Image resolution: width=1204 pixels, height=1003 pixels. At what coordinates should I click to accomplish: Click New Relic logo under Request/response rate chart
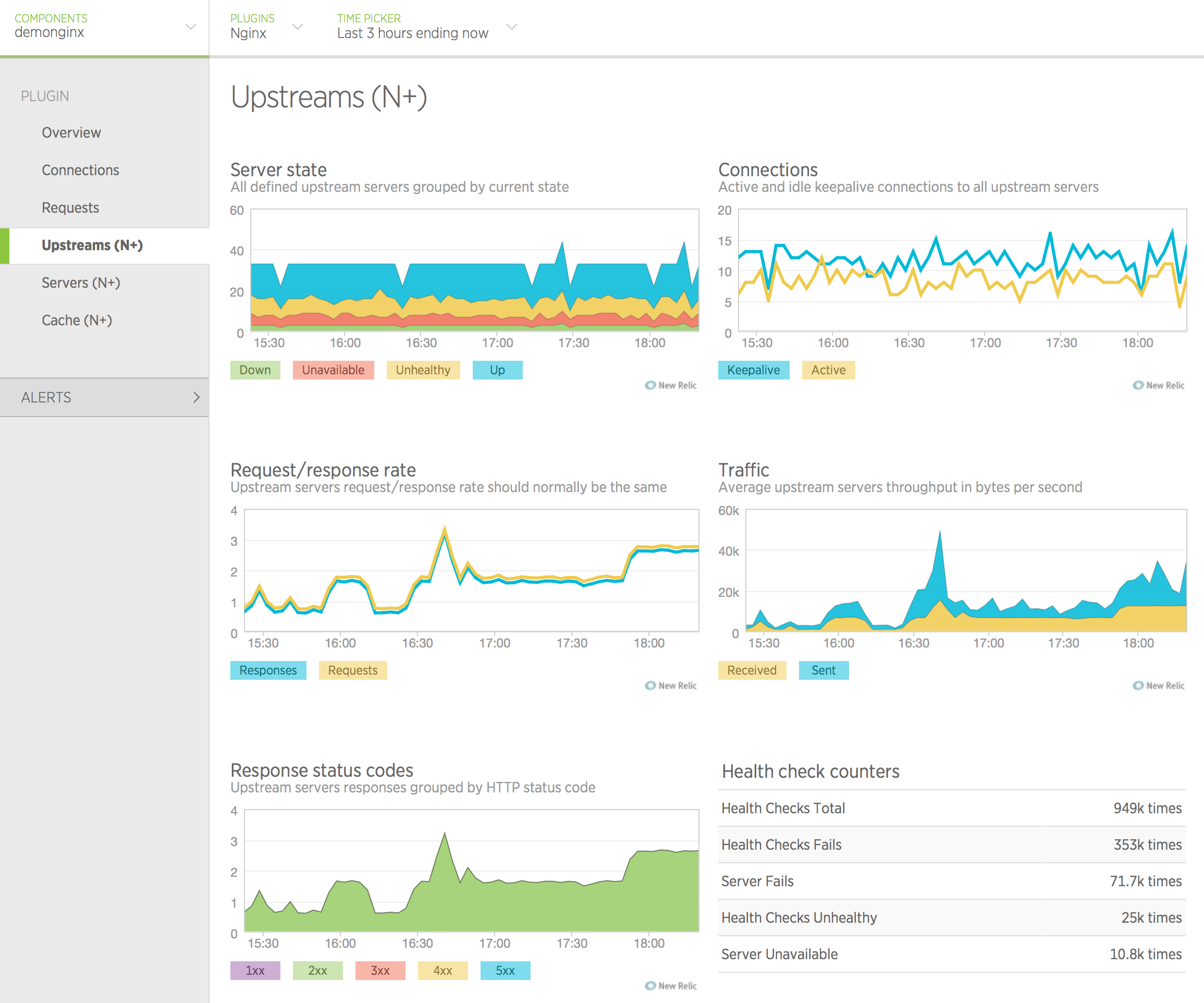coord(671,686)
